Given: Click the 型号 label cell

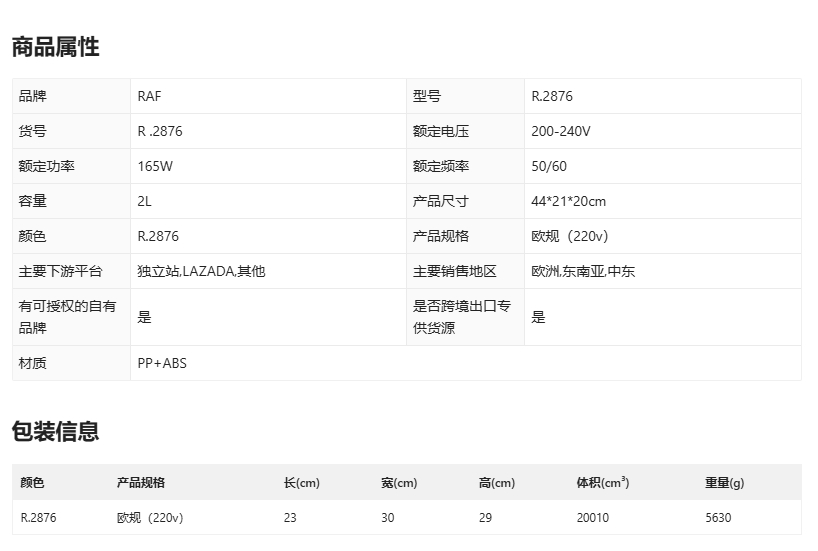Looking at the screenshot, I should (x=427, y=97).
